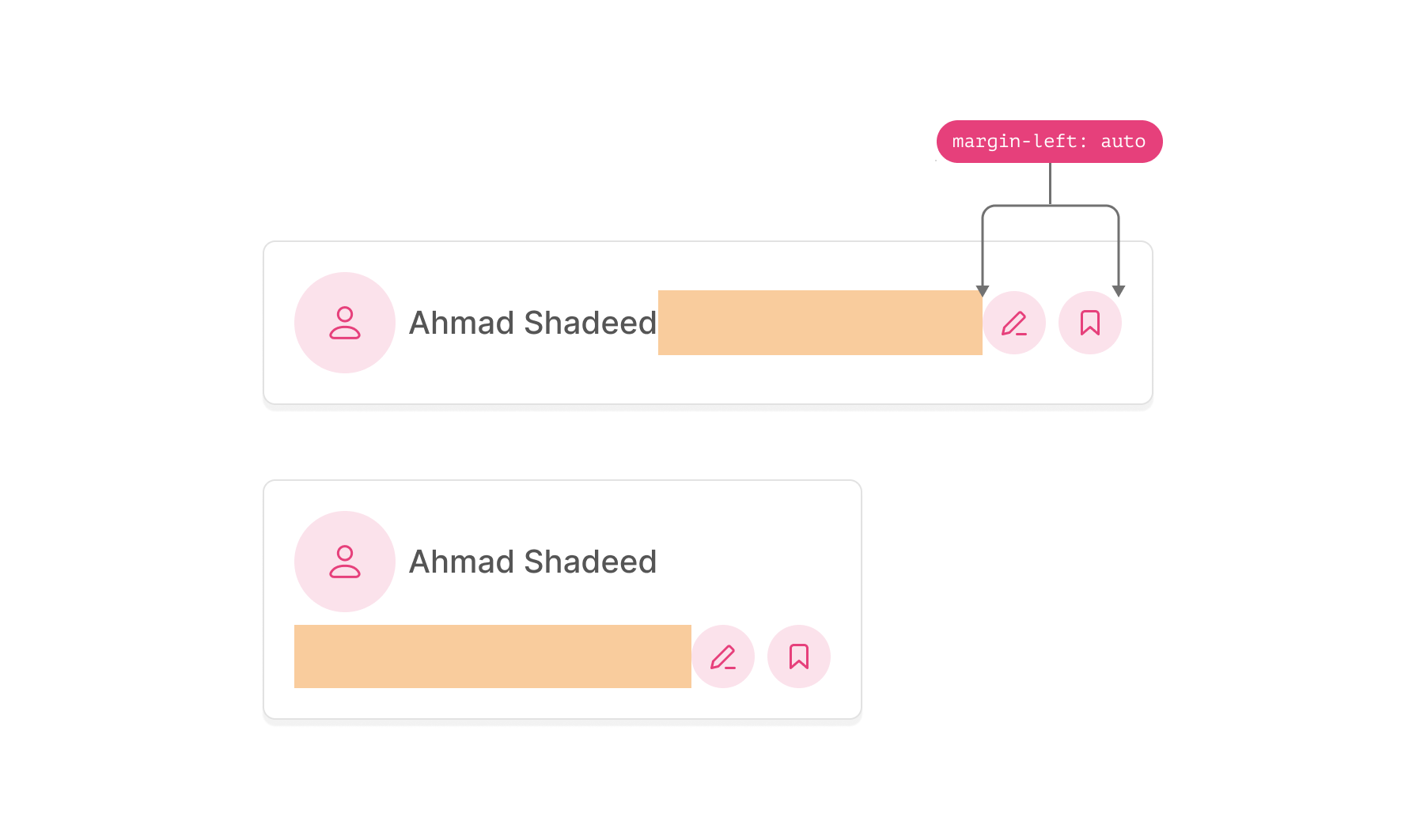Screen dimensions: 1424x840
Task: Click the edit pencil icon in top card
Action: pos(1013,323)
